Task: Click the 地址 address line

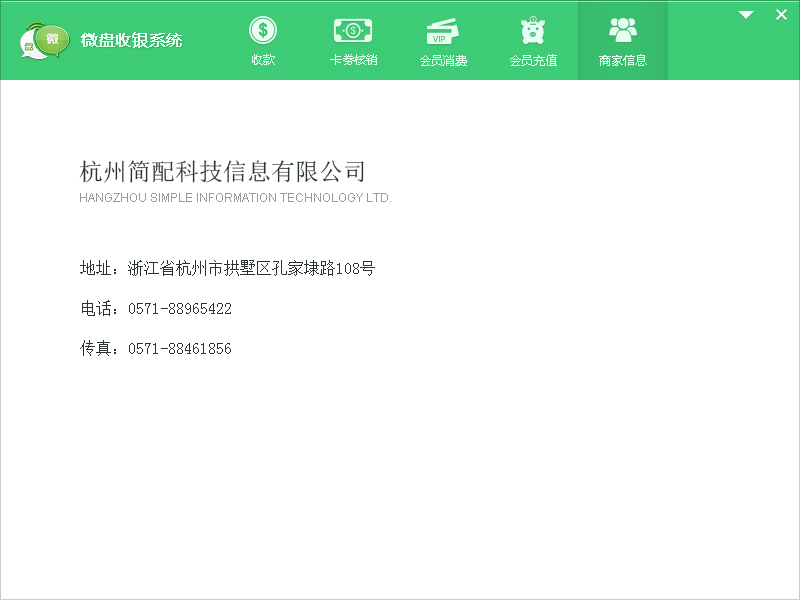Action: tap(228, 268)
